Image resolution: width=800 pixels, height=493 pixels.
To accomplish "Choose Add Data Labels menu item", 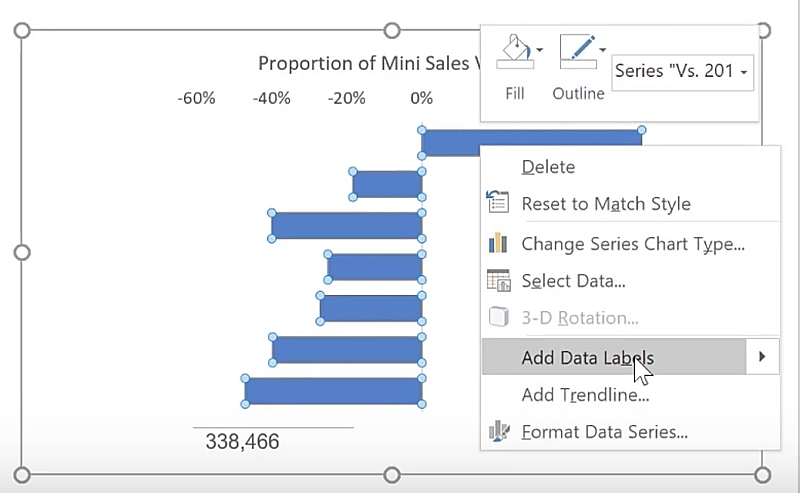I will tap(588, 357).
